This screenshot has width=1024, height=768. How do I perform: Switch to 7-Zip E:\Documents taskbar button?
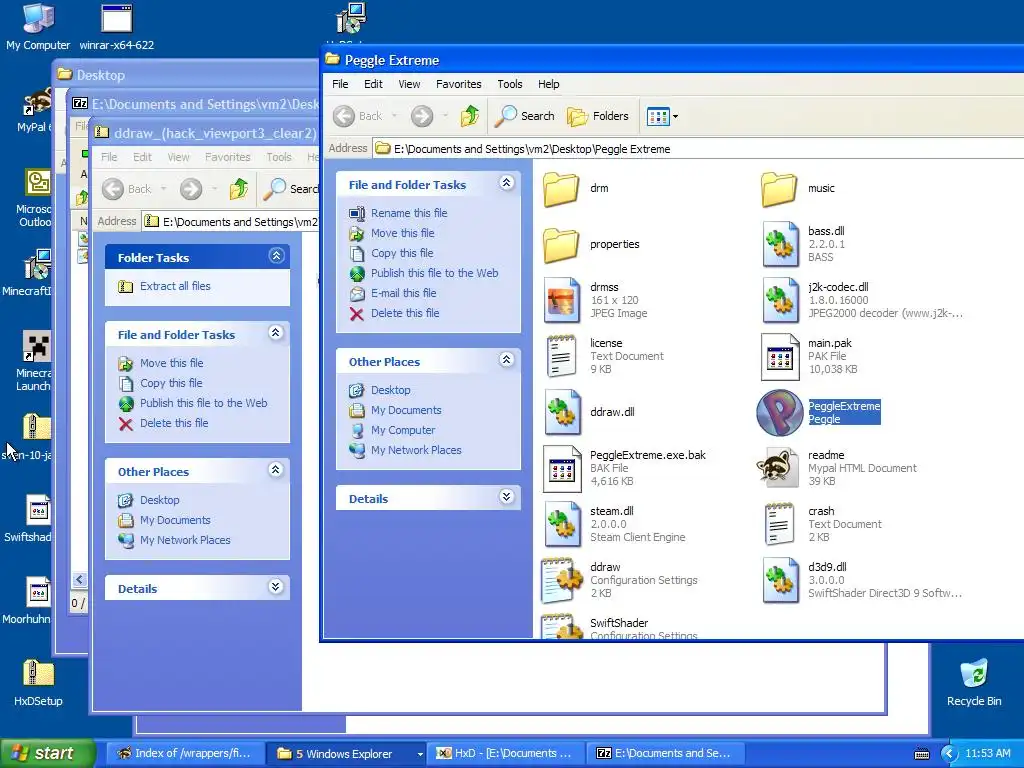[666, 753]
